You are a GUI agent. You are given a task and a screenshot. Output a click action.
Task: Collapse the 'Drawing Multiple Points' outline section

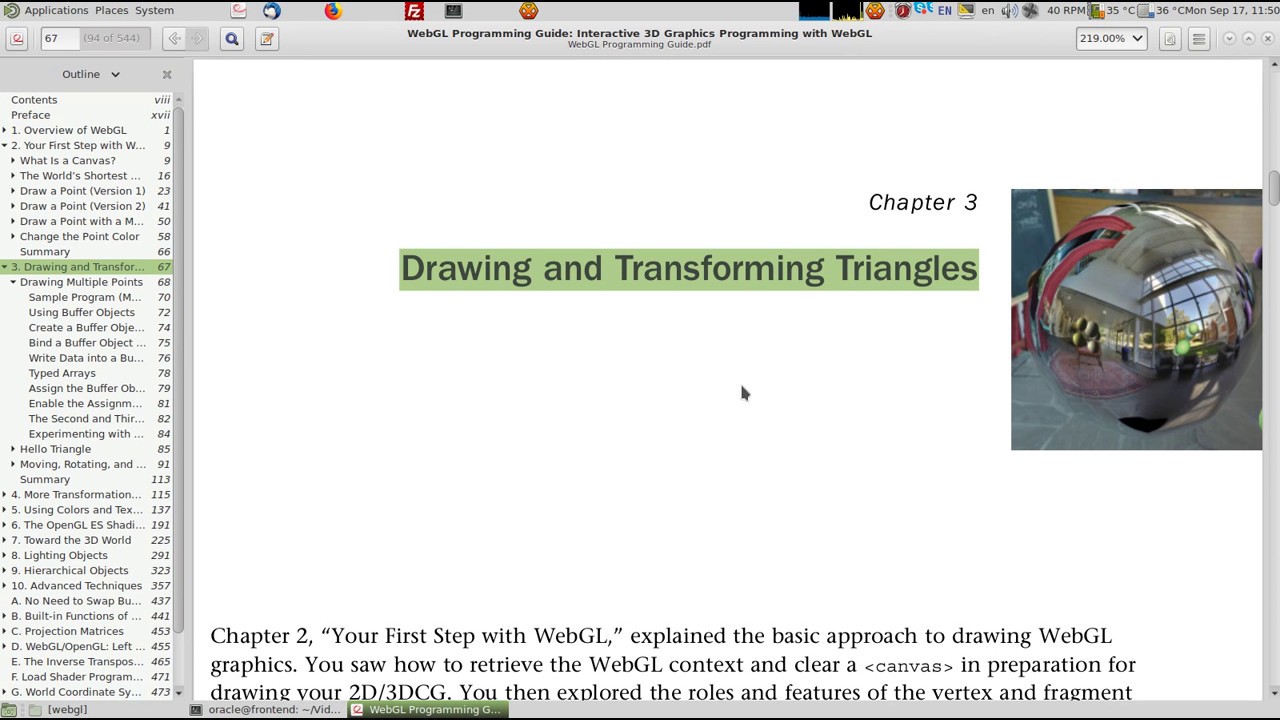(x=13, y=282)
